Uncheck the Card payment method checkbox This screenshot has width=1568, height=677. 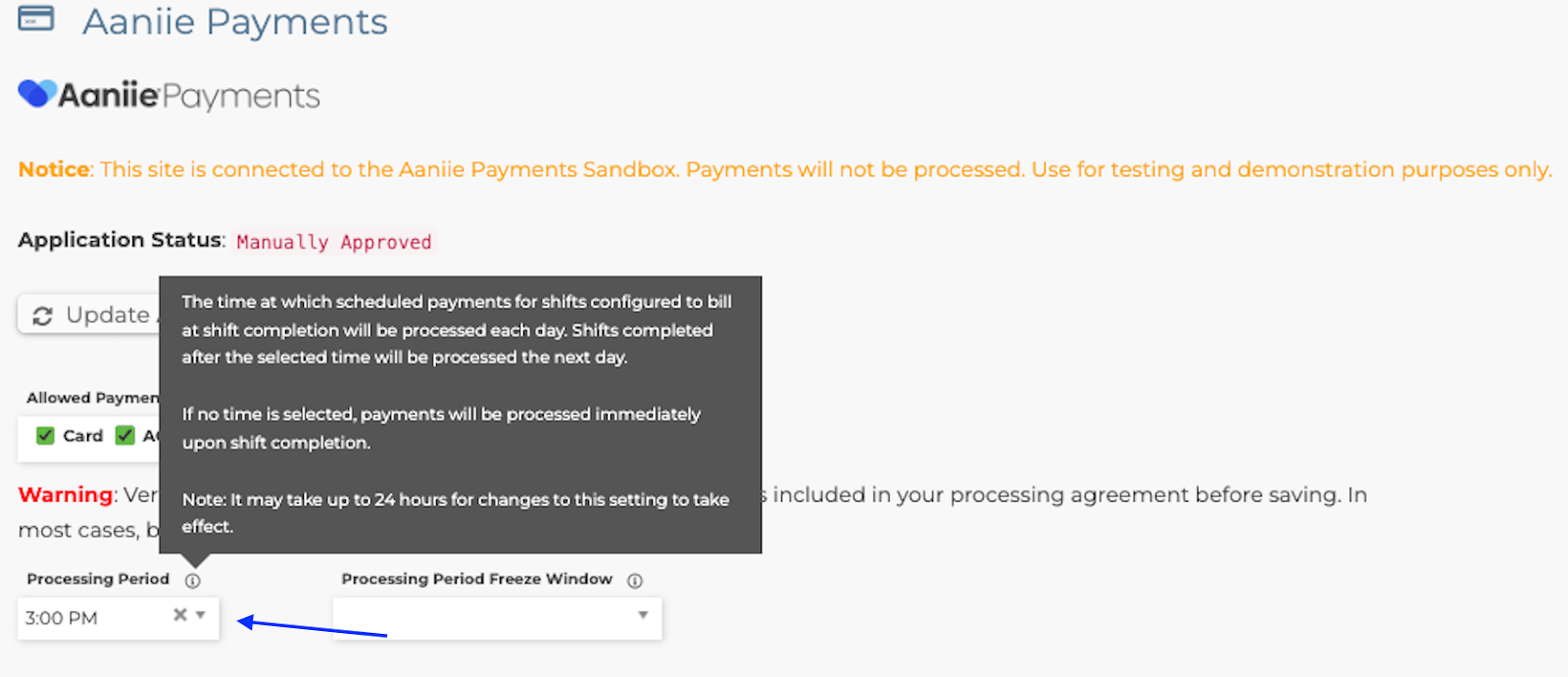click(x=45, y=436)
